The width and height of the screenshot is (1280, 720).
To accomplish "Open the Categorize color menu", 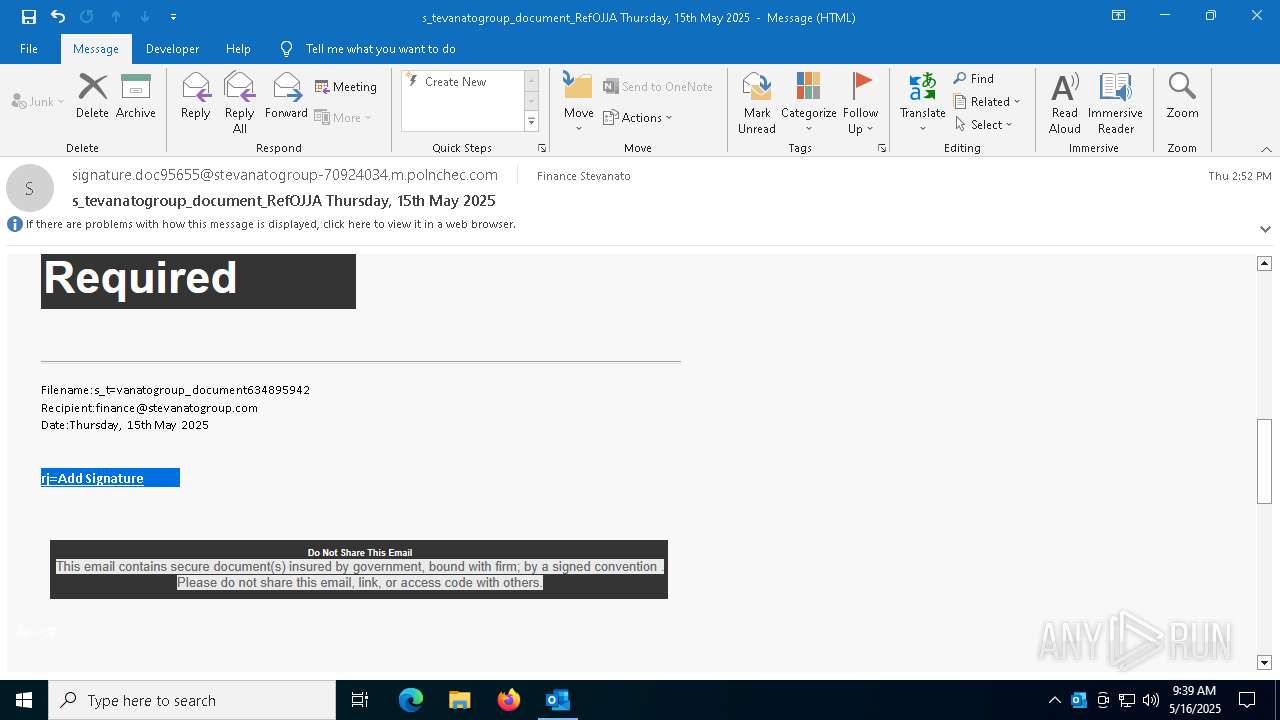I will (809, 103).
